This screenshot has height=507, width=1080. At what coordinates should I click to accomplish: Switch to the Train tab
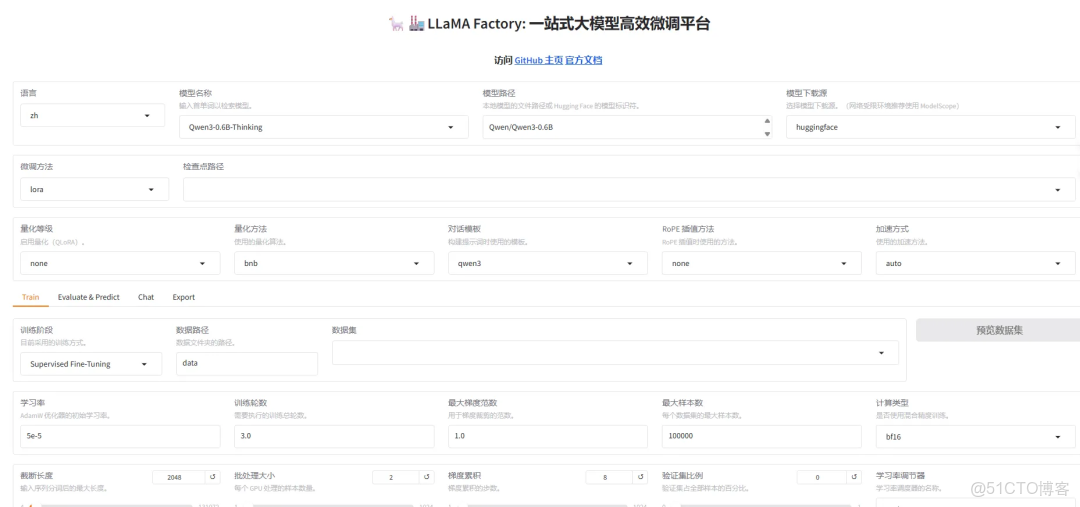[x=30, y=297]
